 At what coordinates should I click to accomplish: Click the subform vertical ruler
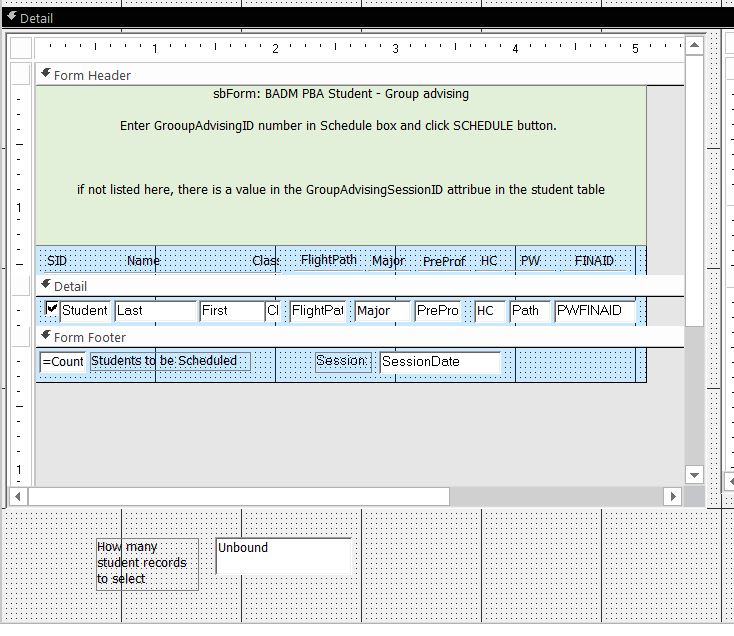(20, 274)
